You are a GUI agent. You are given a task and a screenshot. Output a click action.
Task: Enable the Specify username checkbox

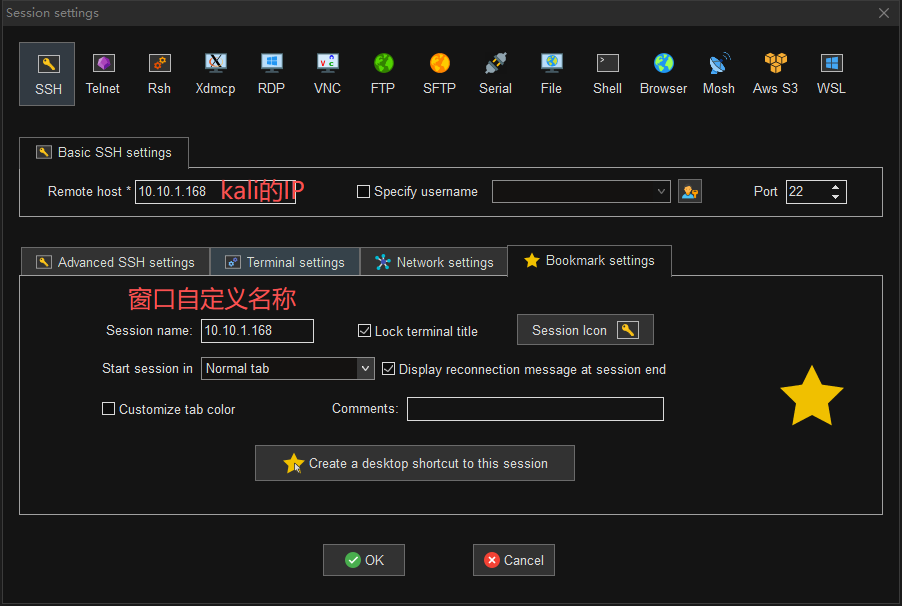point(364,192)
